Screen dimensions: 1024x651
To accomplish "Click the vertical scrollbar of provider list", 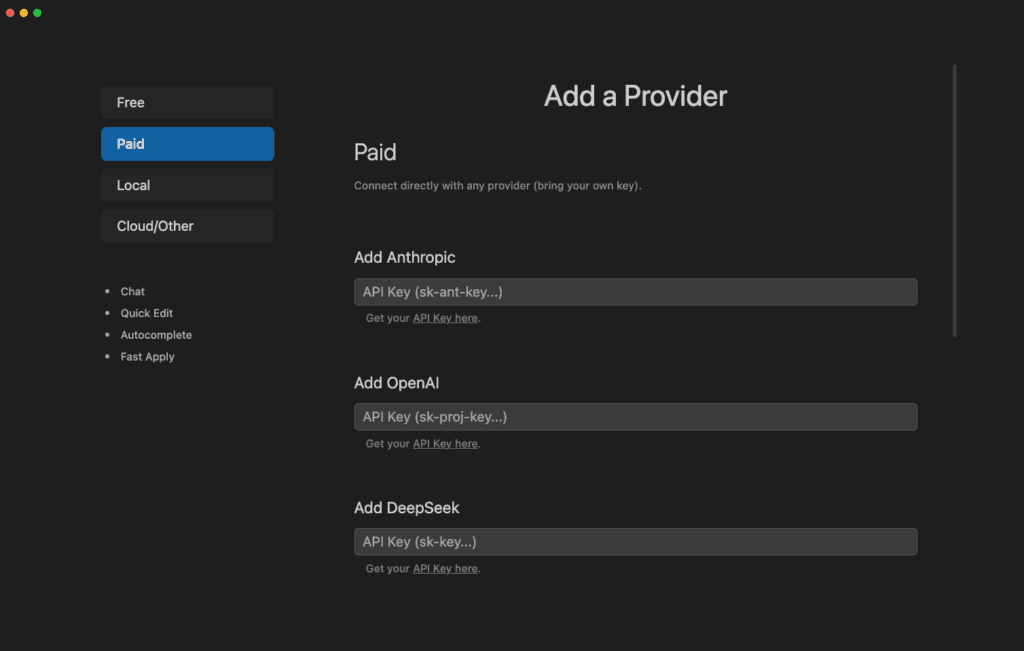I will coord(955,200).
